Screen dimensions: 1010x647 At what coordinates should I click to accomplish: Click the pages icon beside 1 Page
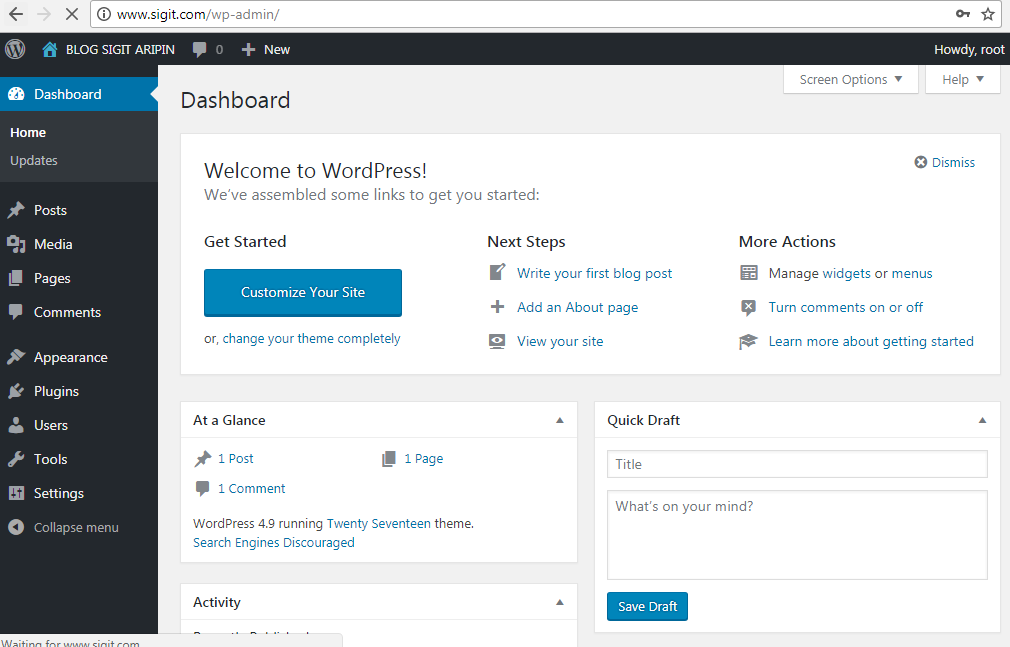(389, 459)
